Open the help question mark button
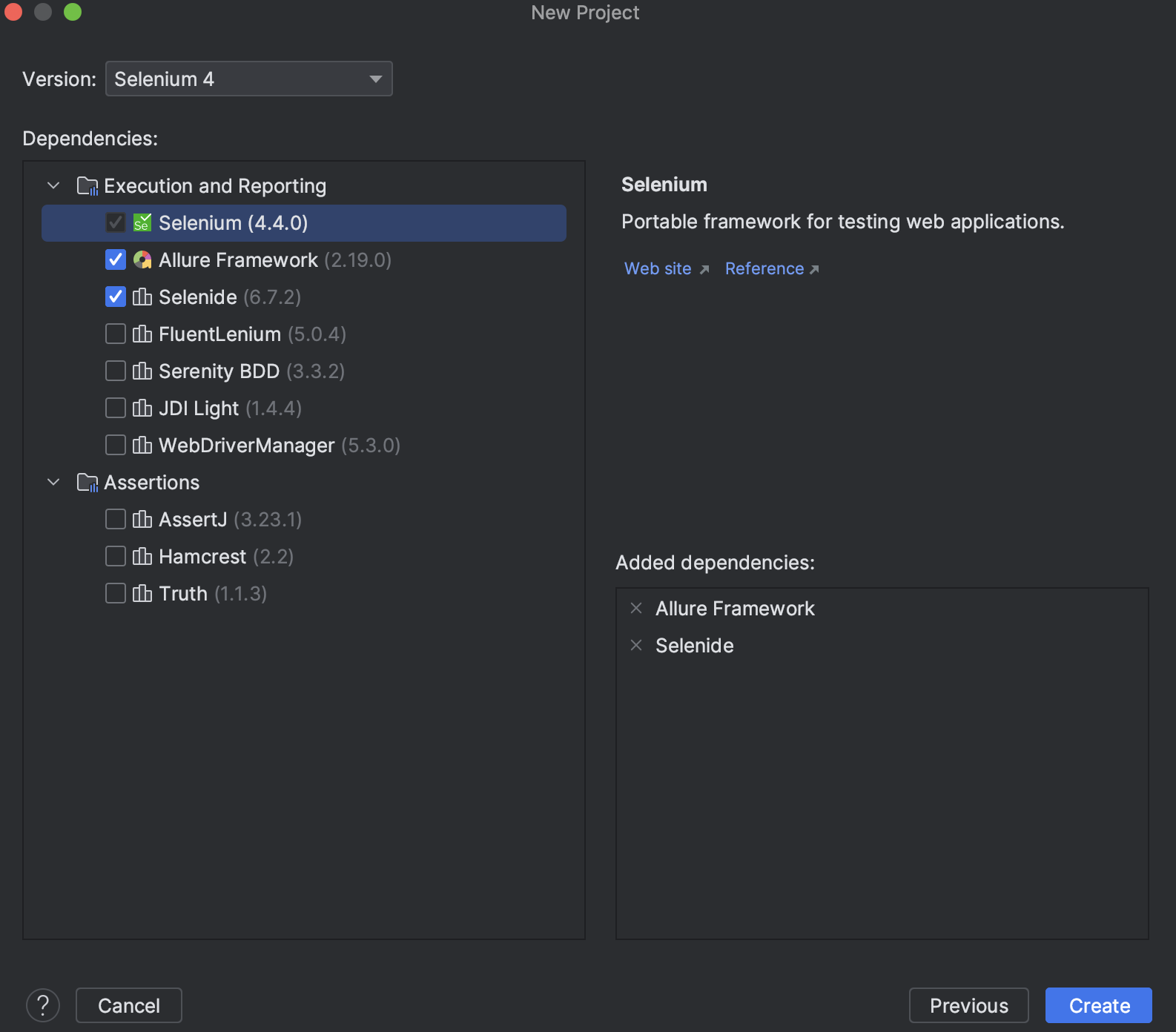Viewport: 1176px width, 1032px height. click(x=43, y=1005)
